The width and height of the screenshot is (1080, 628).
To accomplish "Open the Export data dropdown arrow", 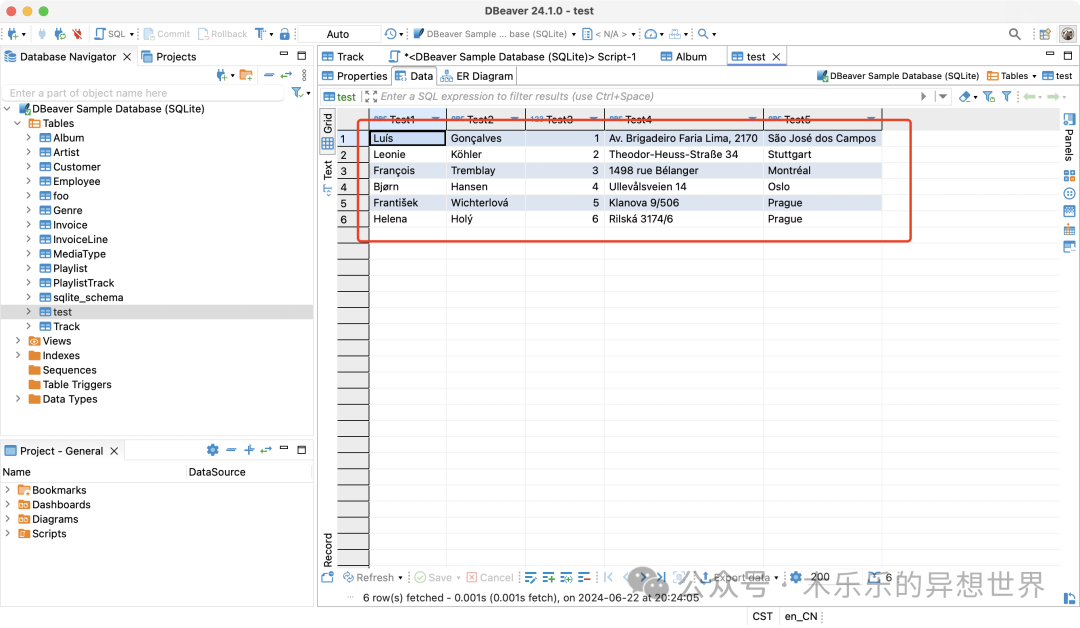I will (776, 578).
